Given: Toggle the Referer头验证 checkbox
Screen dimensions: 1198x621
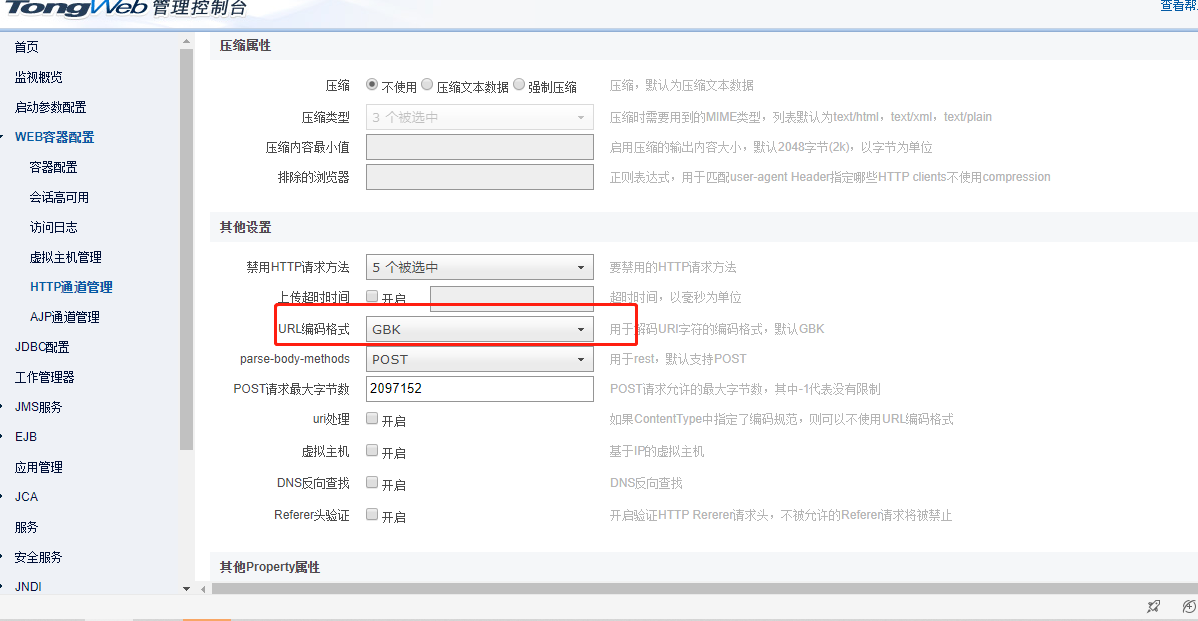Looking at the screenshot, I should [372, 515].
